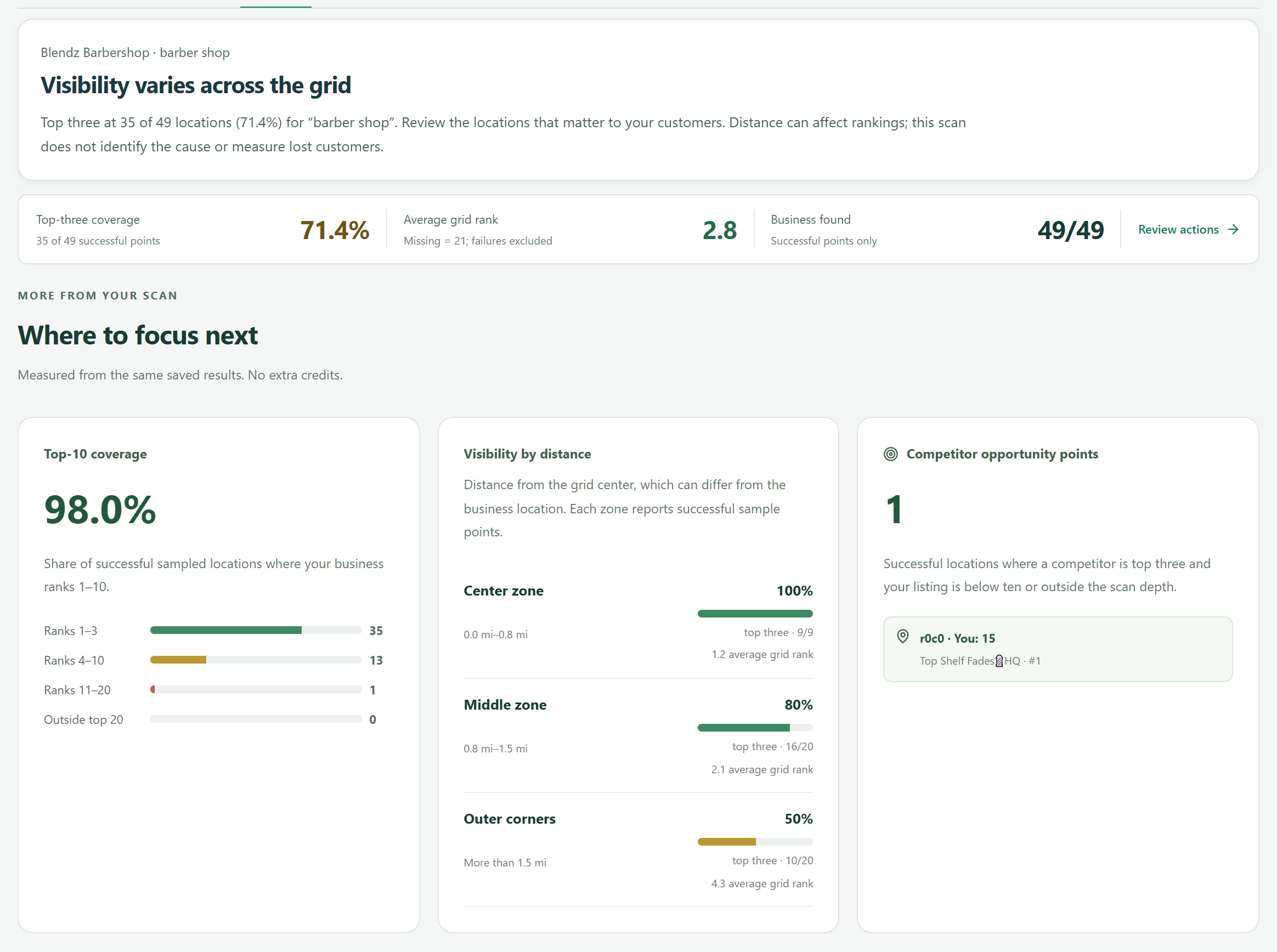Click the Center zone 100% bar

pos(755,614)
